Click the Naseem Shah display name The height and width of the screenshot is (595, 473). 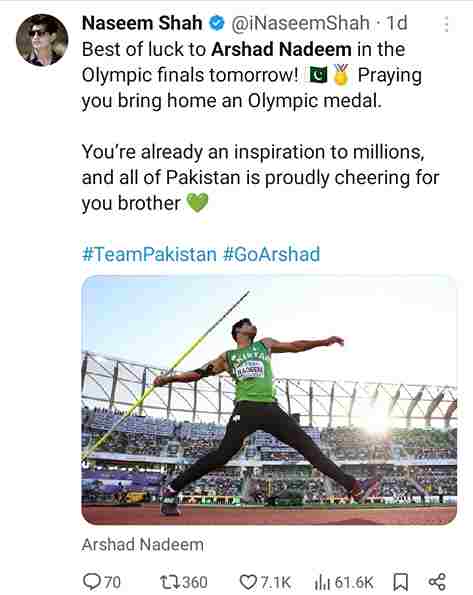pyautogui.click(x=142, y=23)
